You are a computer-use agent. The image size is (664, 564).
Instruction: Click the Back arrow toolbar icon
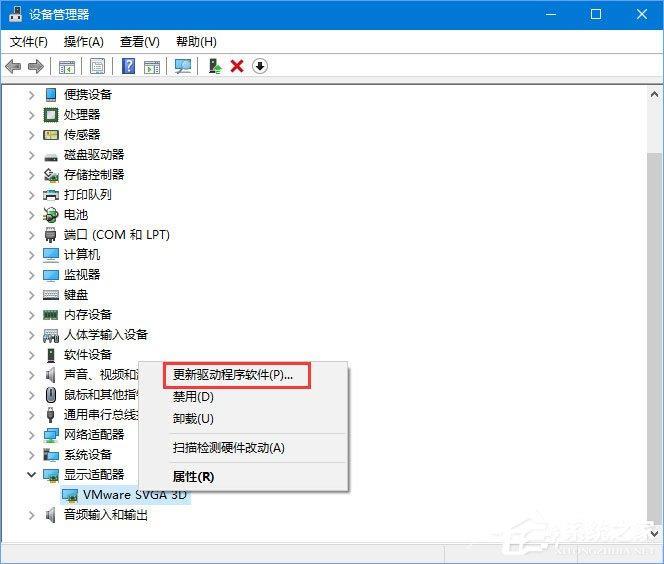pyautogui.click(x=13, y=66)
